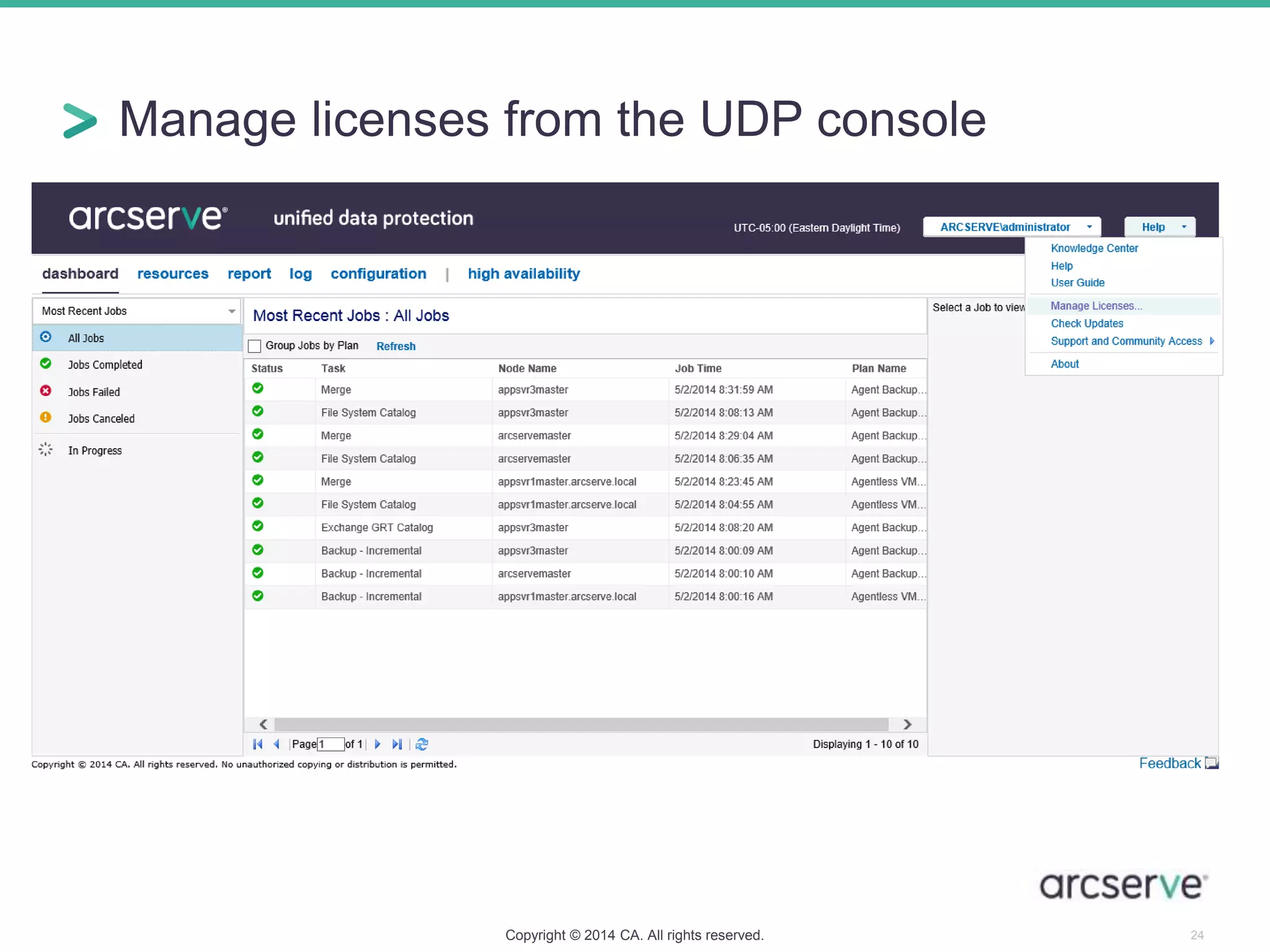Viewport: 1270px width, 952px height.
Task: Sort by Job Time column header
Action: (698, 368)
